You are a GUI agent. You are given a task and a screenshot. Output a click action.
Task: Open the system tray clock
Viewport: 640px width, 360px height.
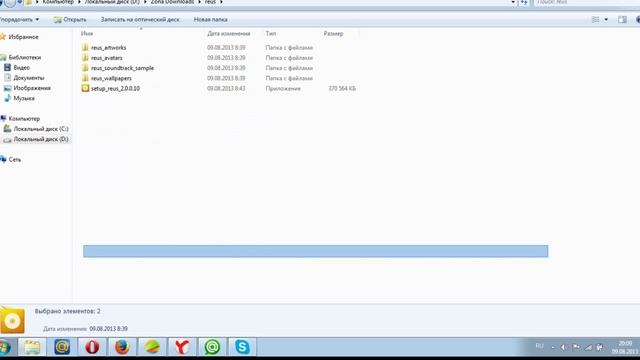pos(625,347)
